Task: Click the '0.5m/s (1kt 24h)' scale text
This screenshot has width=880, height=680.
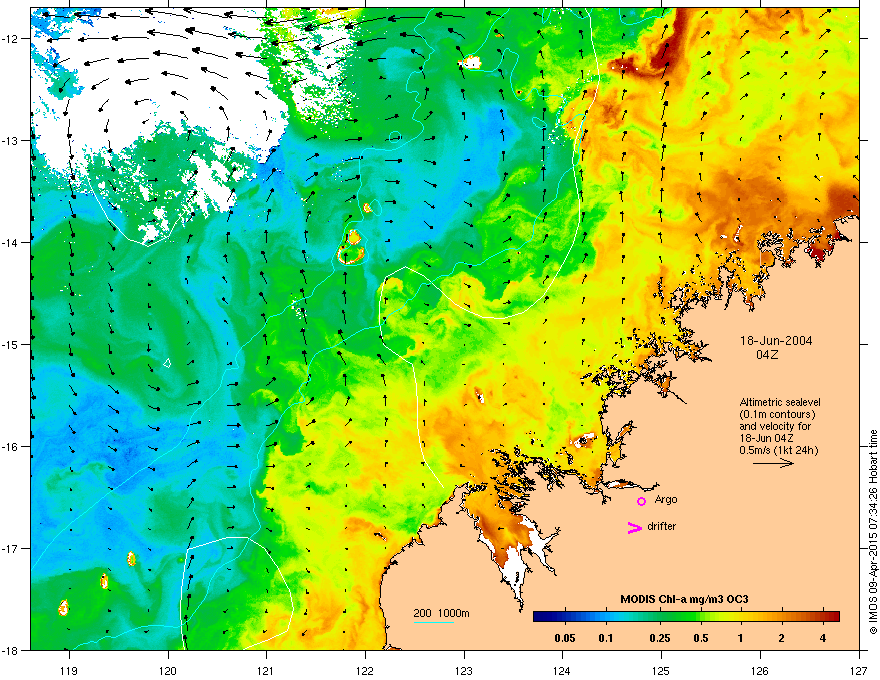Action: (778, 450)
